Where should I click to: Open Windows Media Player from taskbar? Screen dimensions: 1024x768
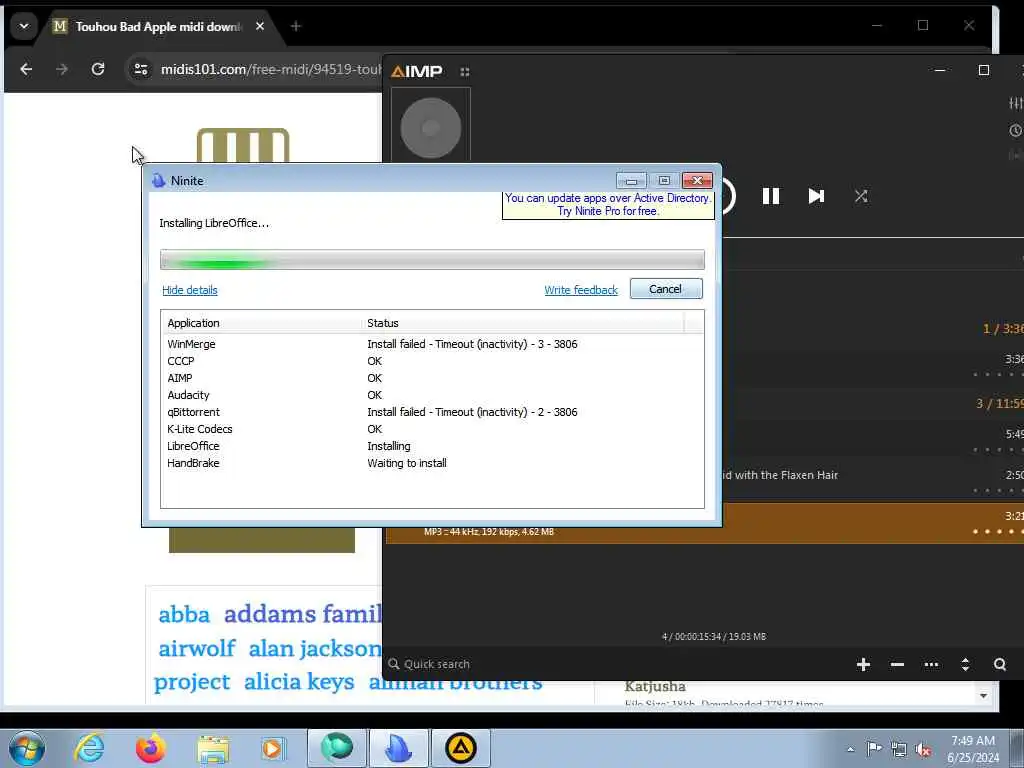(x=273, y=748)
